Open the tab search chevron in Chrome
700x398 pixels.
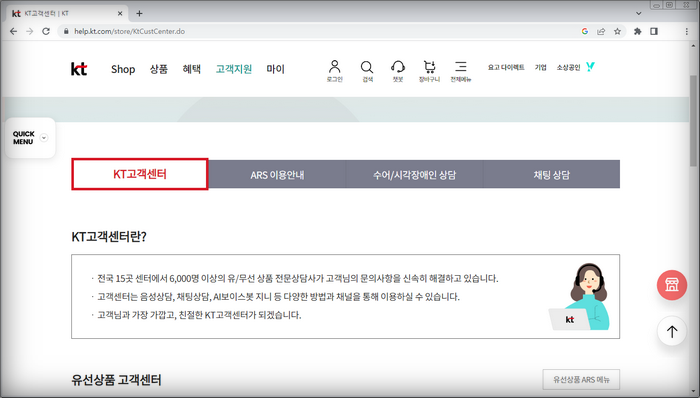[638, 13]
